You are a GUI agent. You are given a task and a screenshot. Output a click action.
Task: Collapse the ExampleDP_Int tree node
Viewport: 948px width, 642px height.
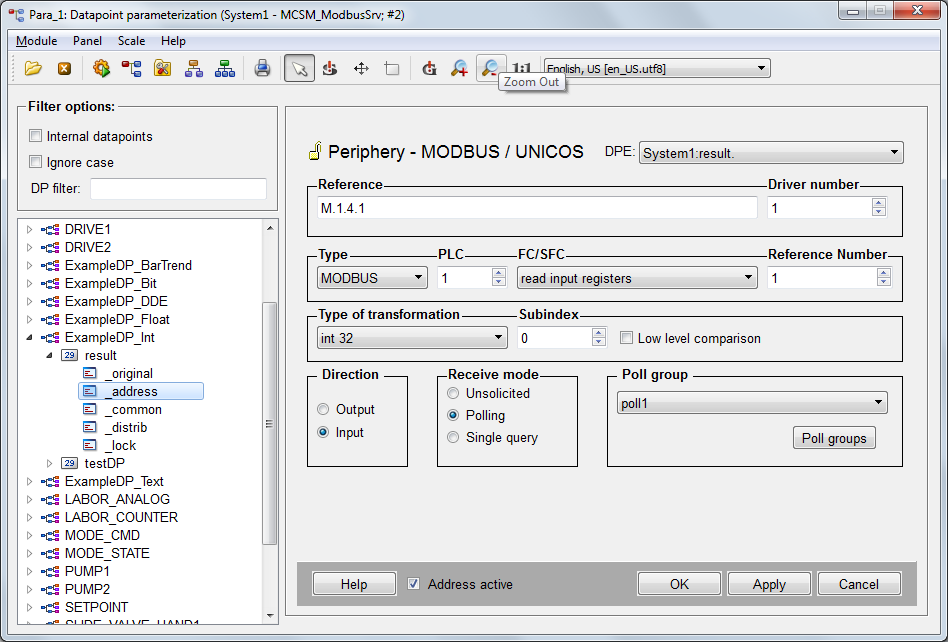(29, 337)
